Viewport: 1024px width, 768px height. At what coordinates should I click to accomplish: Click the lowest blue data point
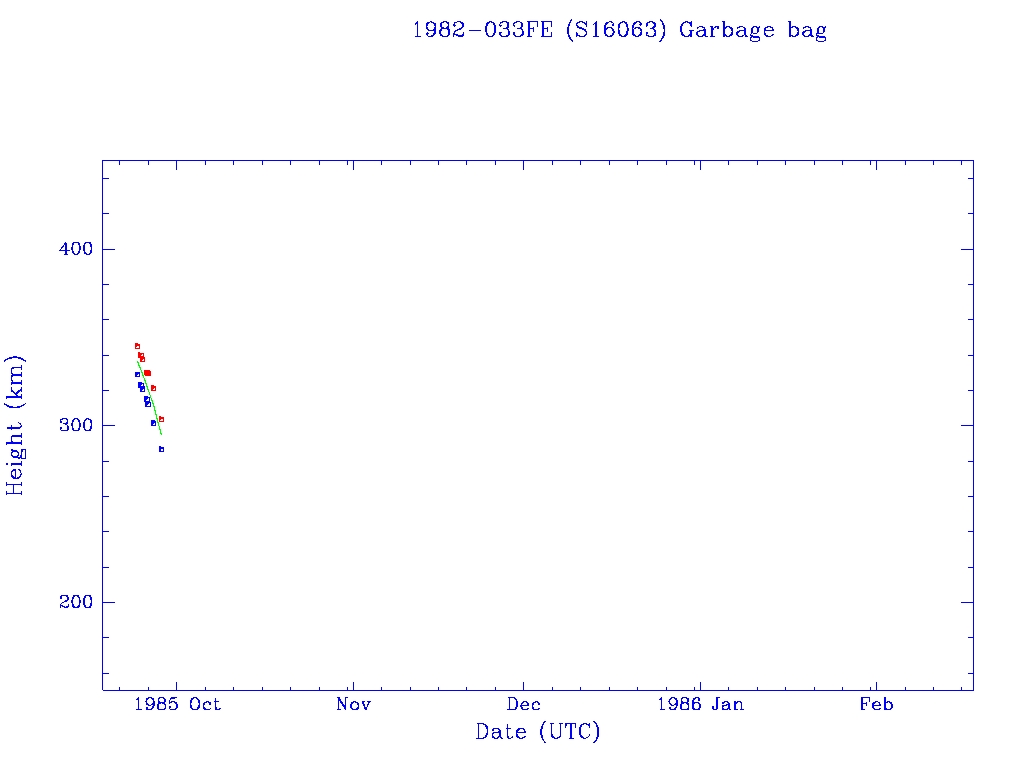click(x=161, y=449)
